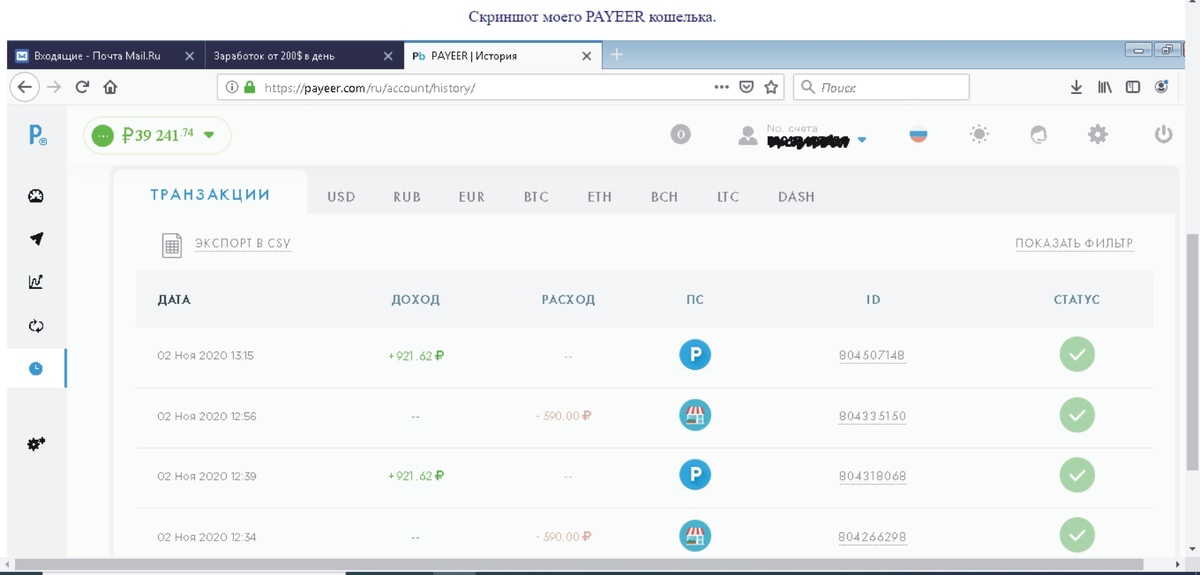Switch to the BCH tab
This screenshot has height=575, width=1200.
click(664, 197)
